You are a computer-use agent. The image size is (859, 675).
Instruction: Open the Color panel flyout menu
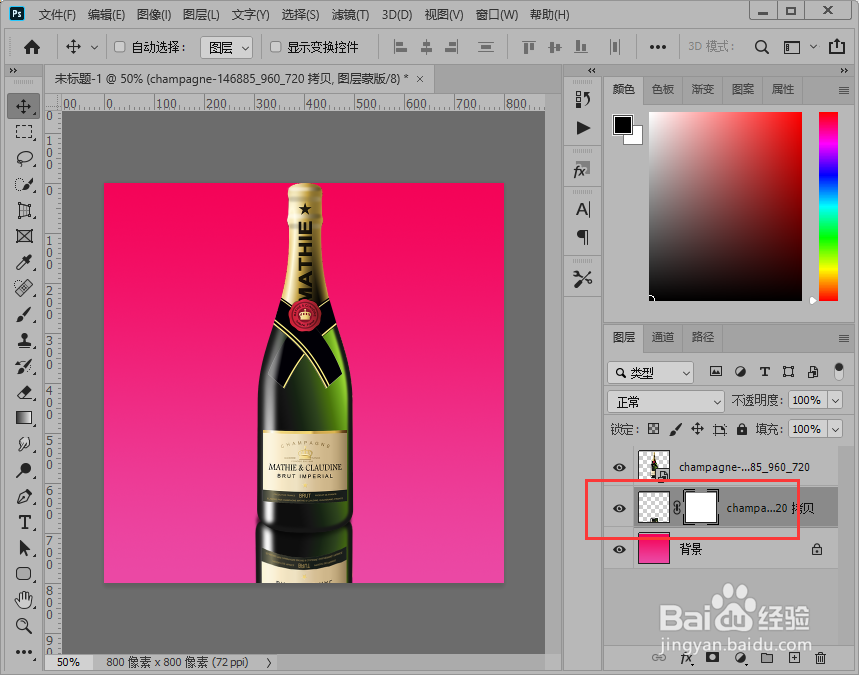[x=844, y=90]
